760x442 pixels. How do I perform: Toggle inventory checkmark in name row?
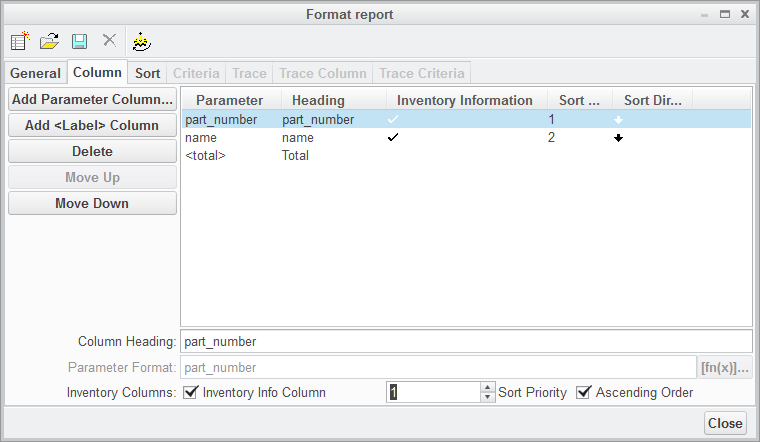click(393, 138)
